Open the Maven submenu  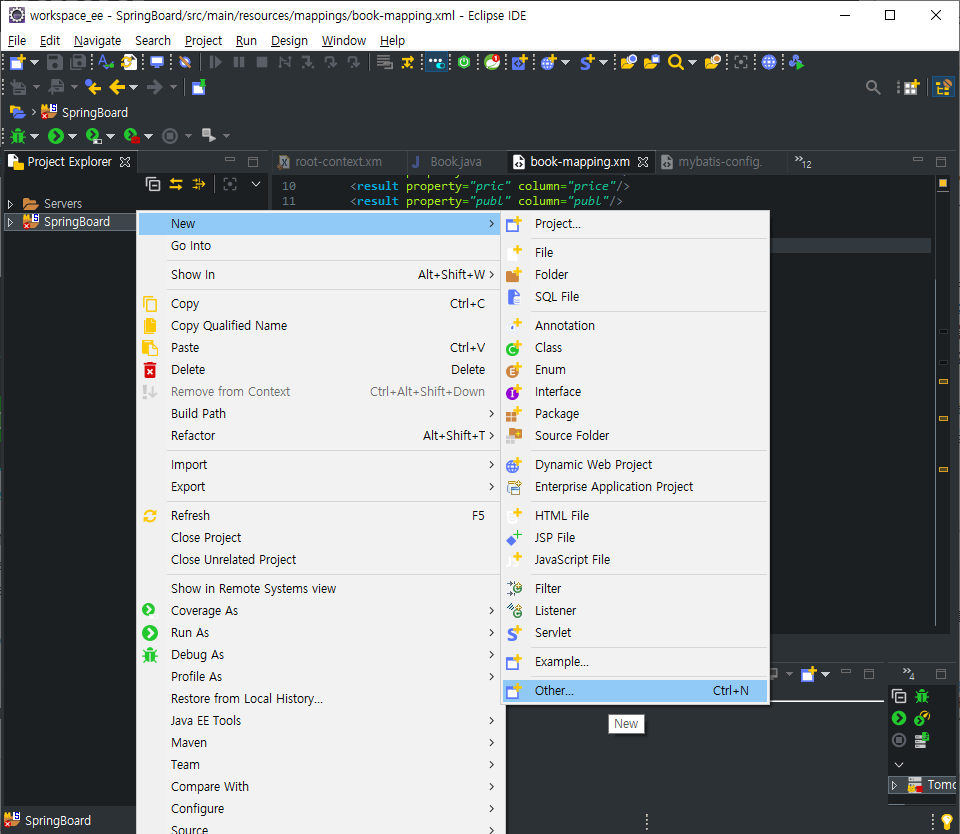click(319, 743)
